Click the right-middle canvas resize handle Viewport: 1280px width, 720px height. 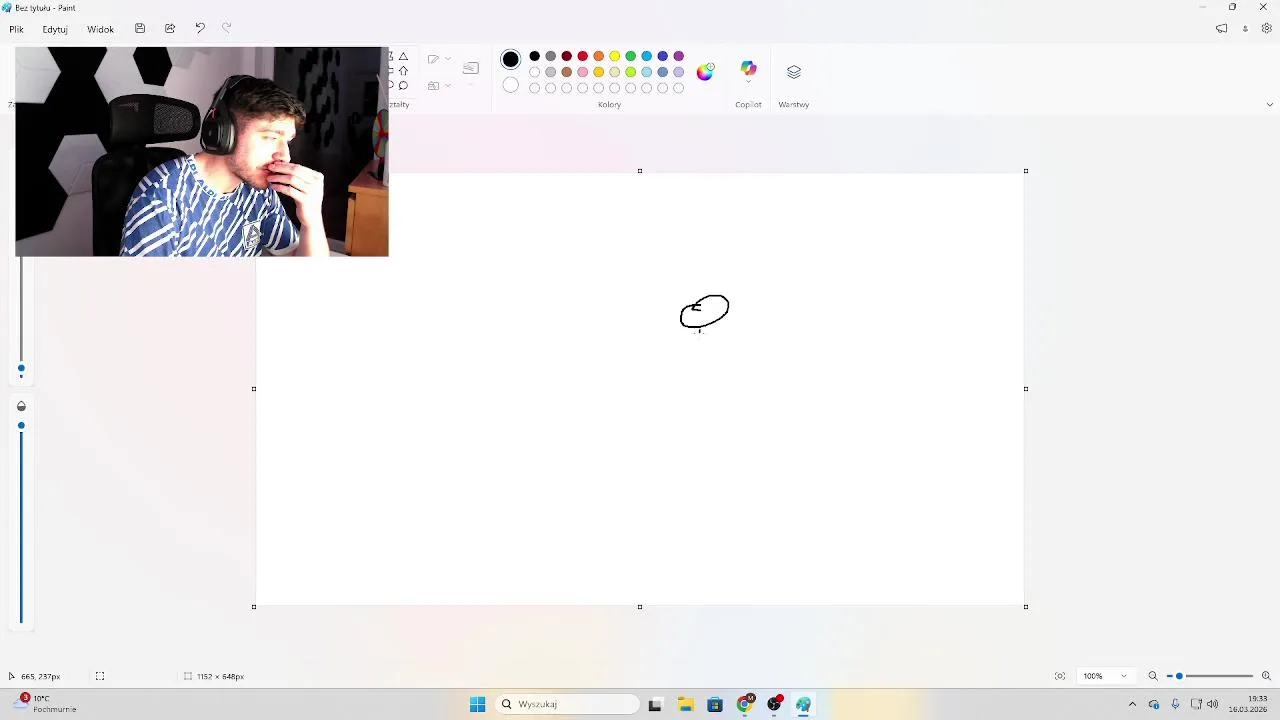pos(1026,389)
